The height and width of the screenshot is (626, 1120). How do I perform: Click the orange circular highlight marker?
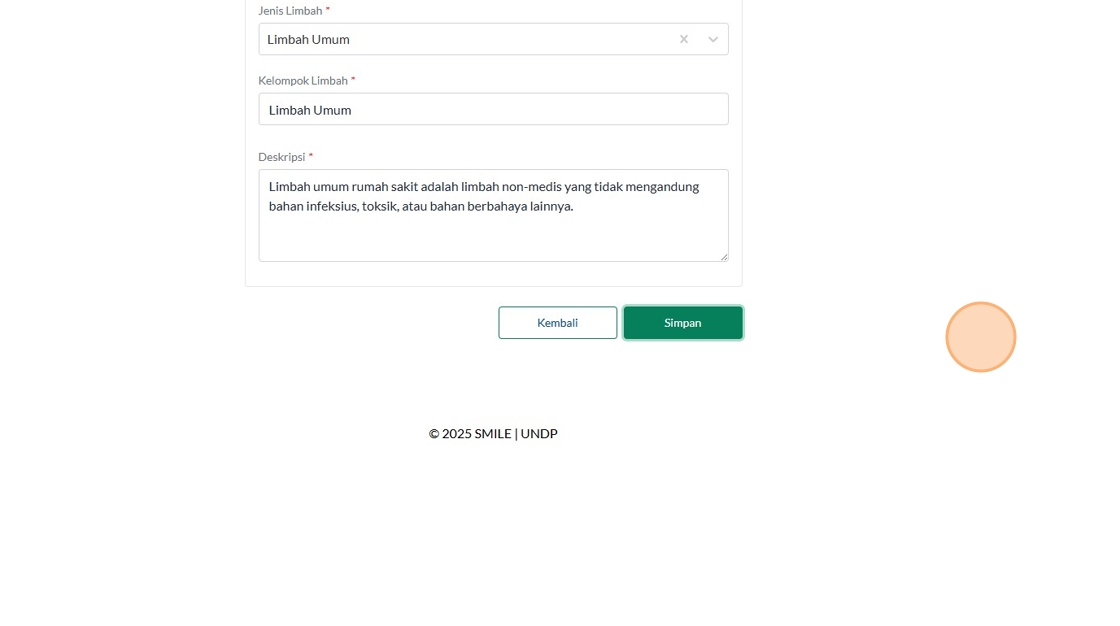coord(980,337)
